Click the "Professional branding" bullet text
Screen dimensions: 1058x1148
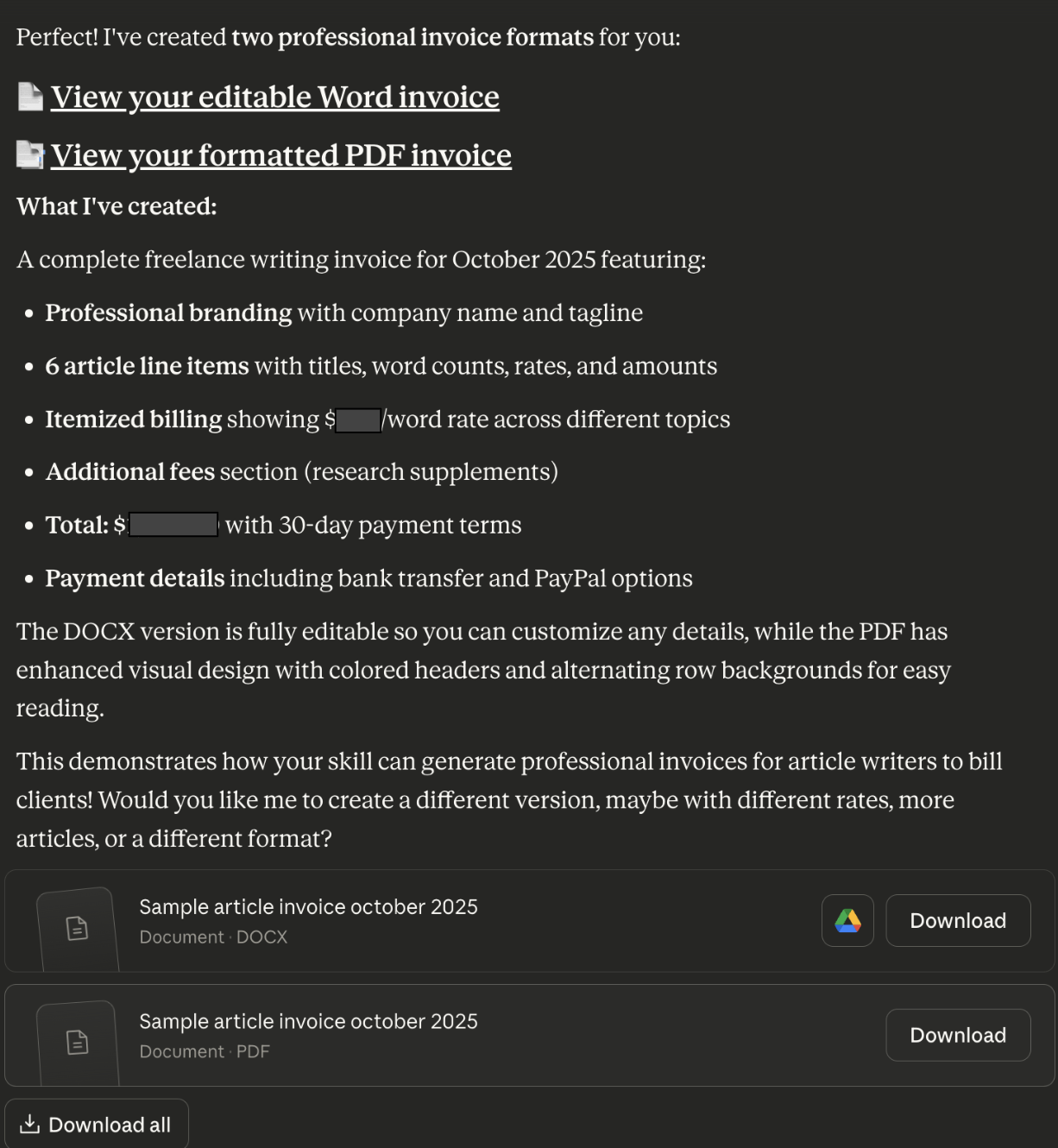click(x=168, y=312)
